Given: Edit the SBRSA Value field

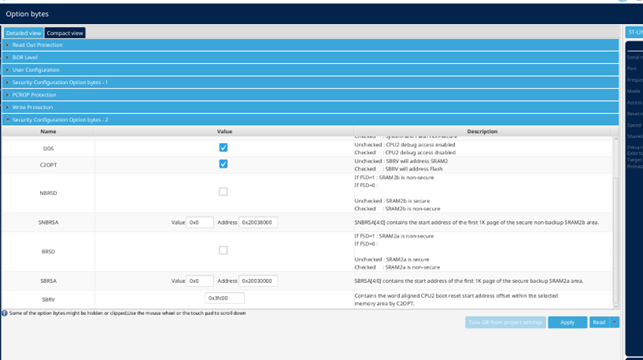Looking at the screenshot, I should point(200,281).
